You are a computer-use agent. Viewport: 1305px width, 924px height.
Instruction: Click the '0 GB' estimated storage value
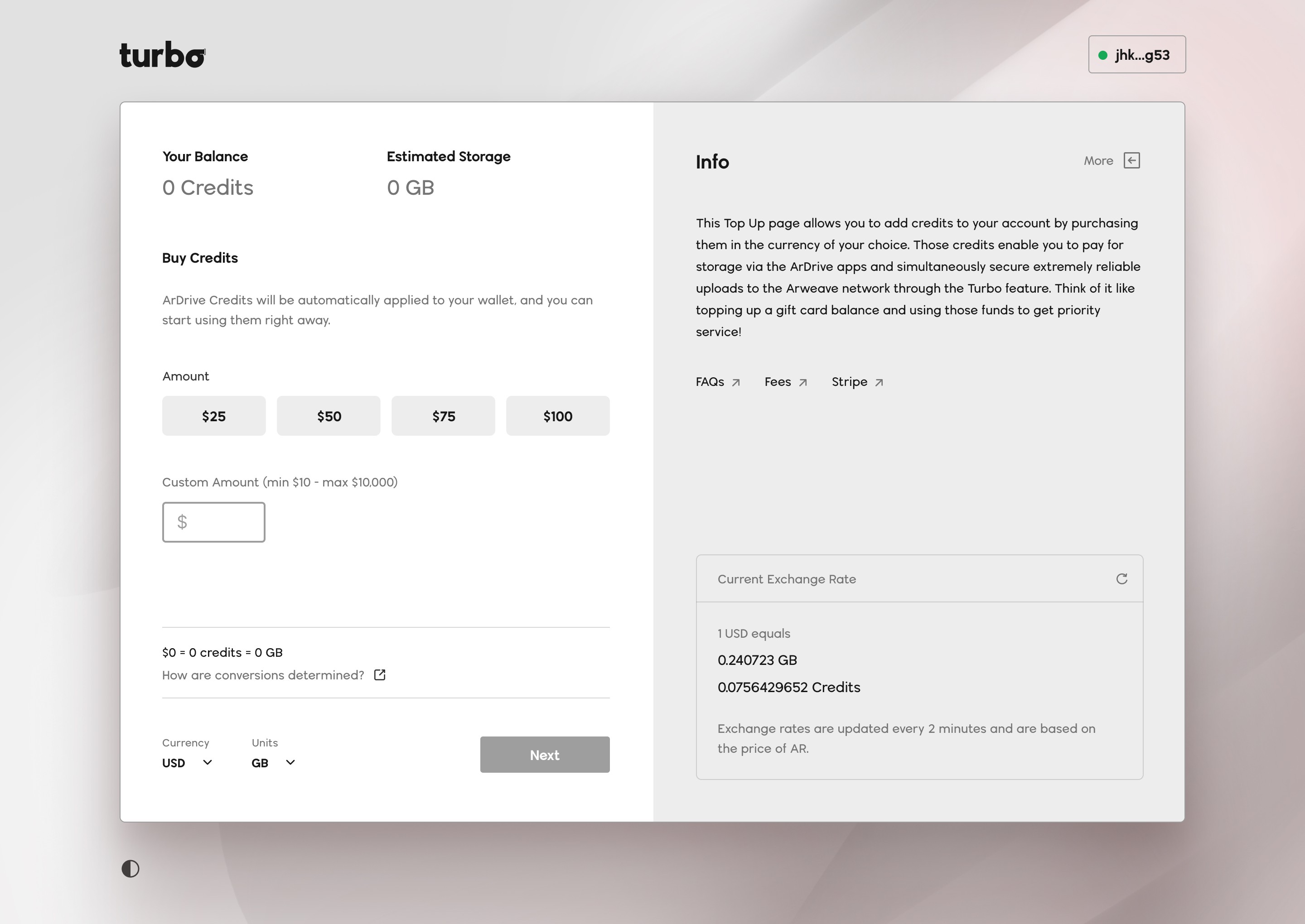click(x=411, y=187)
